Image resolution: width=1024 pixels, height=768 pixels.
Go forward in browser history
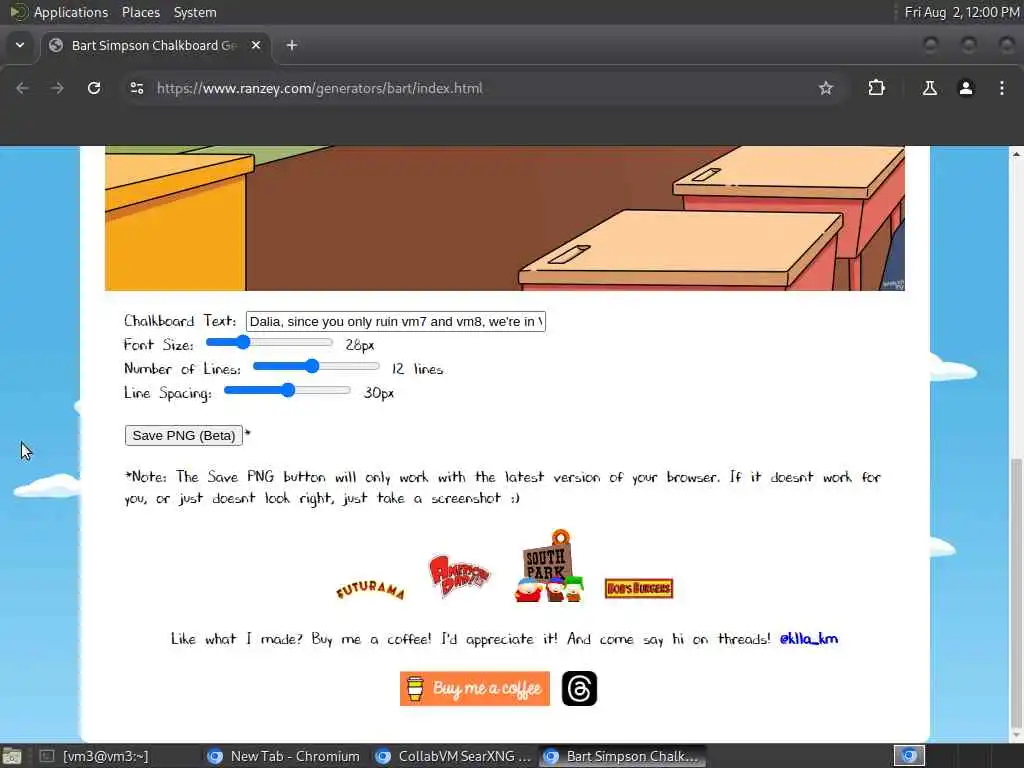[x=57, y=88]
